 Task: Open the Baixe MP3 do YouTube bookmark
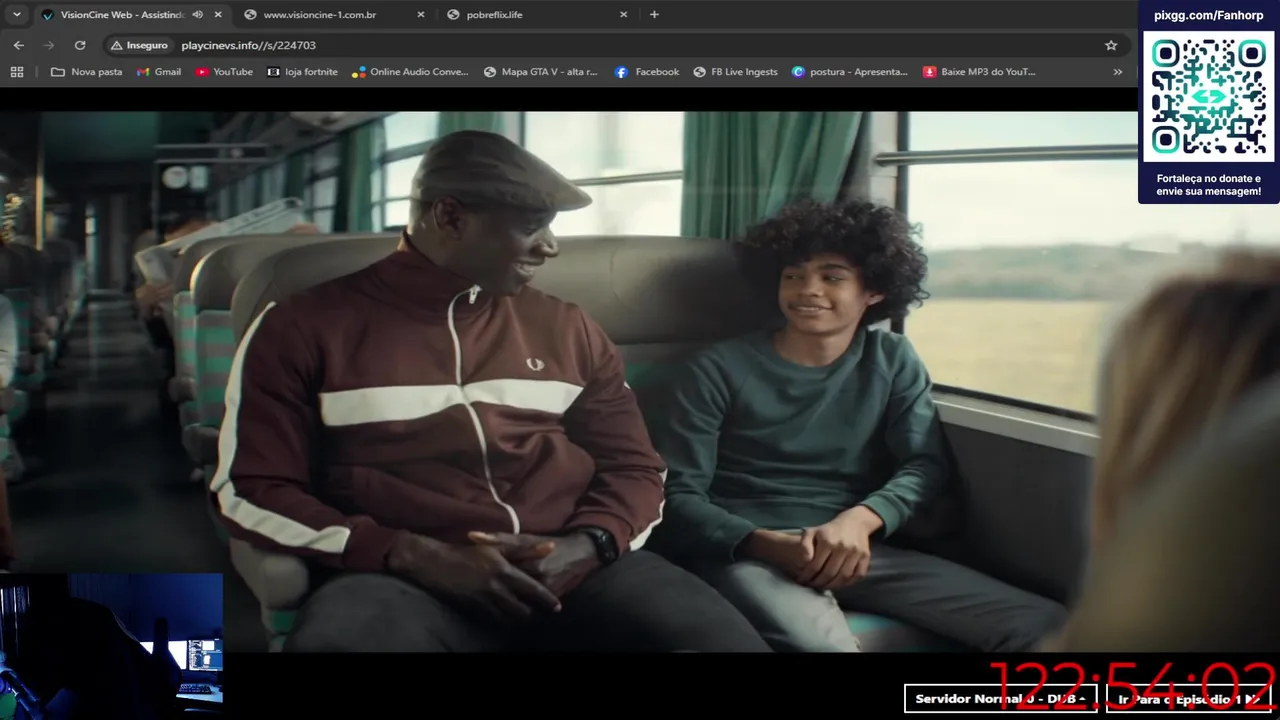tap(980, 72)
